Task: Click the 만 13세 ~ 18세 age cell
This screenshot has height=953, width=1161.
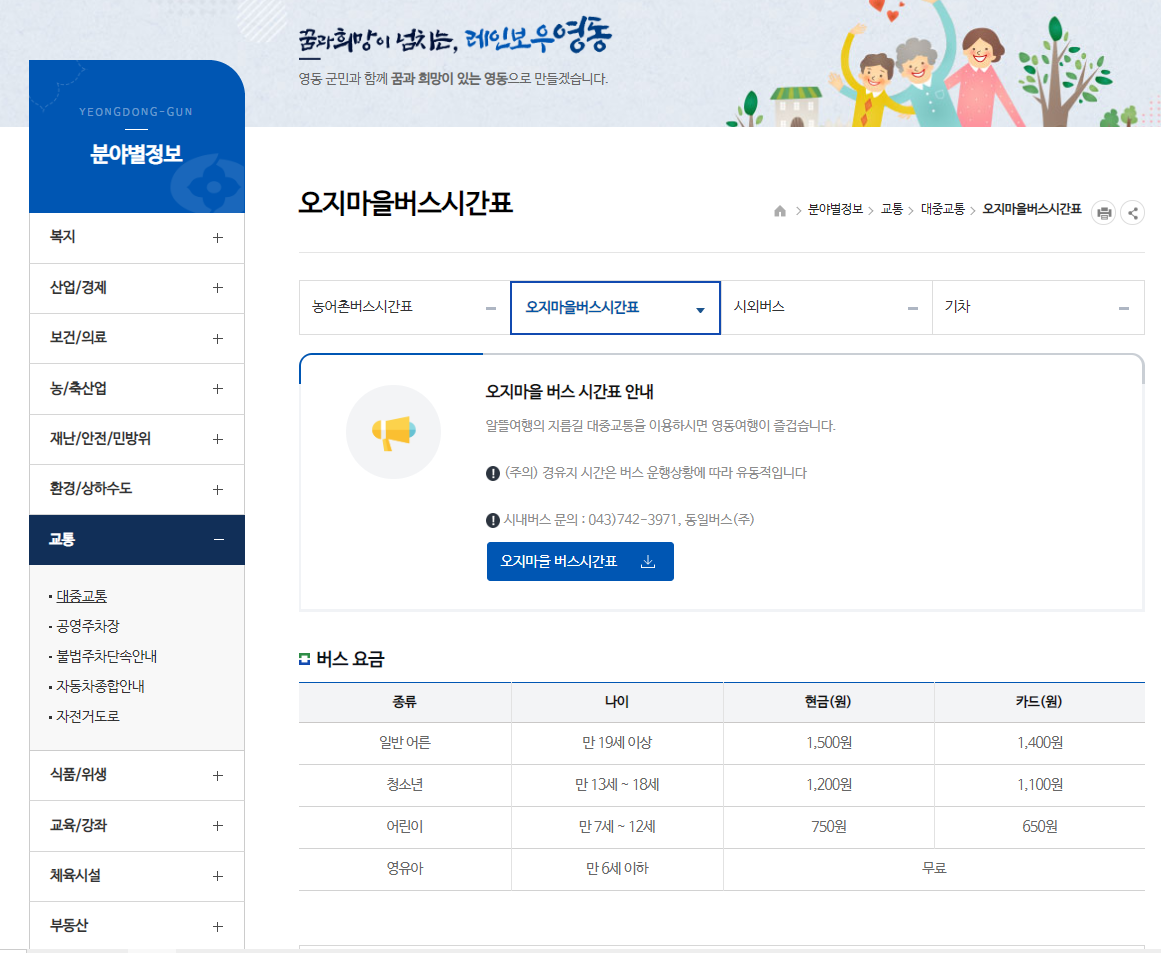Action: [x=617, y=785]
